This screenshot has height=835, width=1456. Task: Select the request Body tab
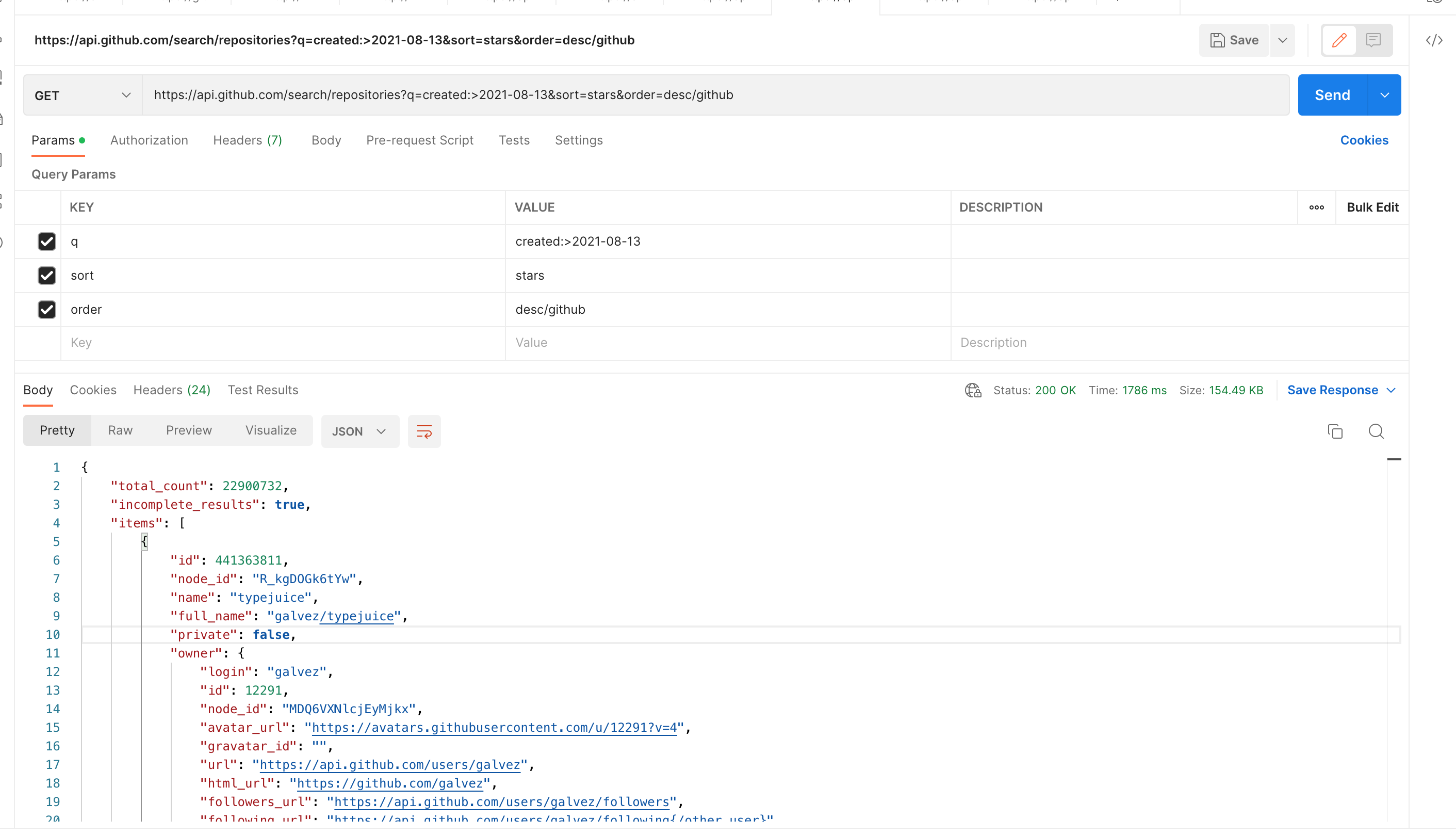tap(326, 140)
